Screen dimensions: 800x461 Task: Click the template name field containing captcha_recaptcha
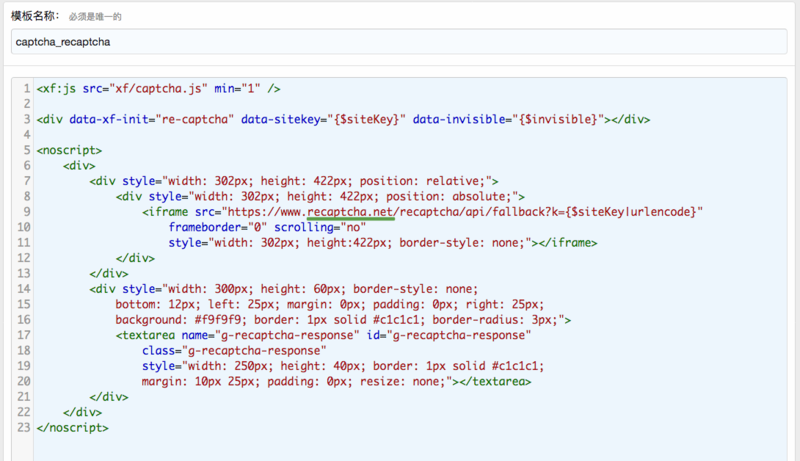pyautogui.click(x=399, y=42)
